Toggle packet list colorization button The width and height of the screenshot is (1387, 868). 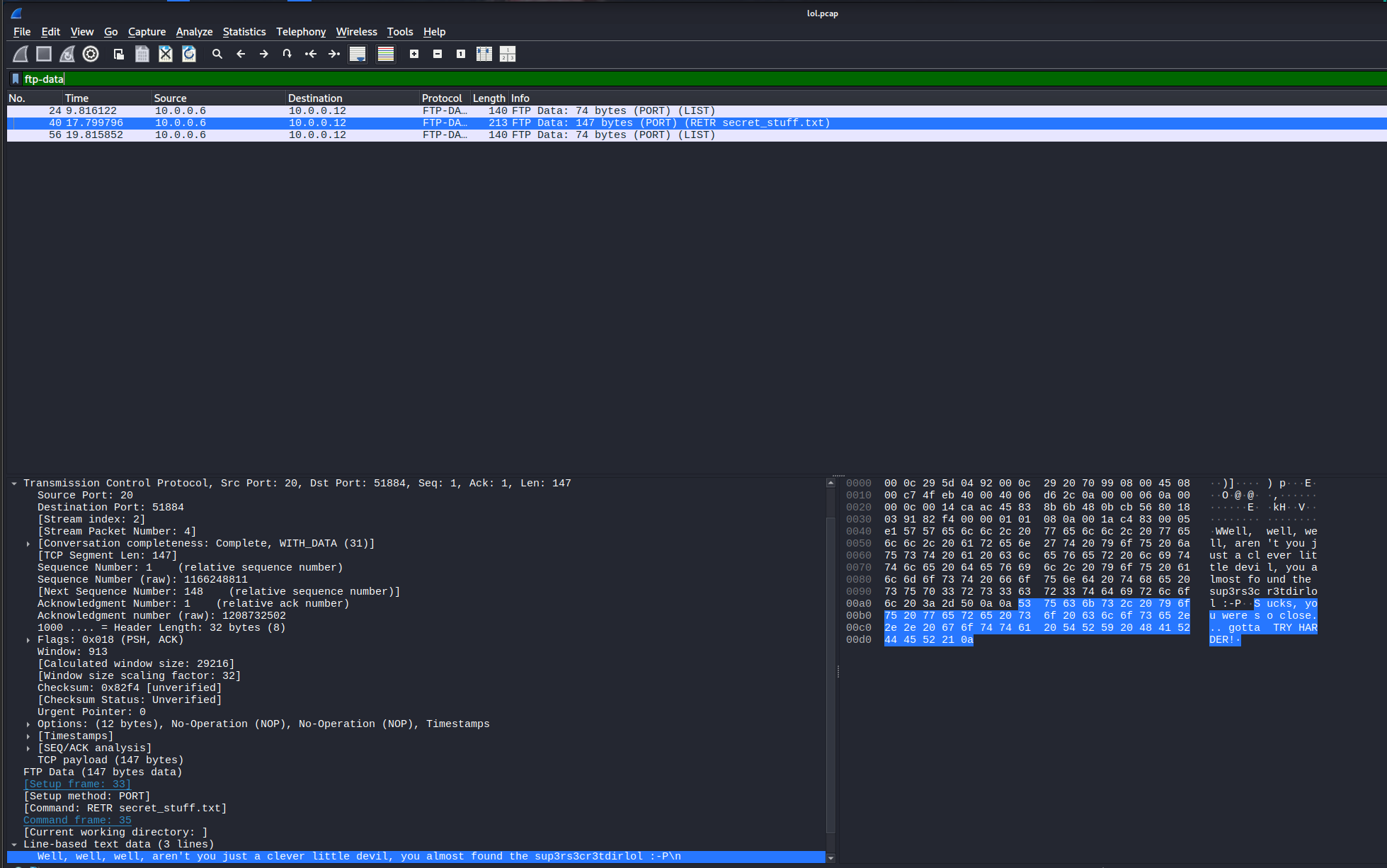(x=386, y=54)
